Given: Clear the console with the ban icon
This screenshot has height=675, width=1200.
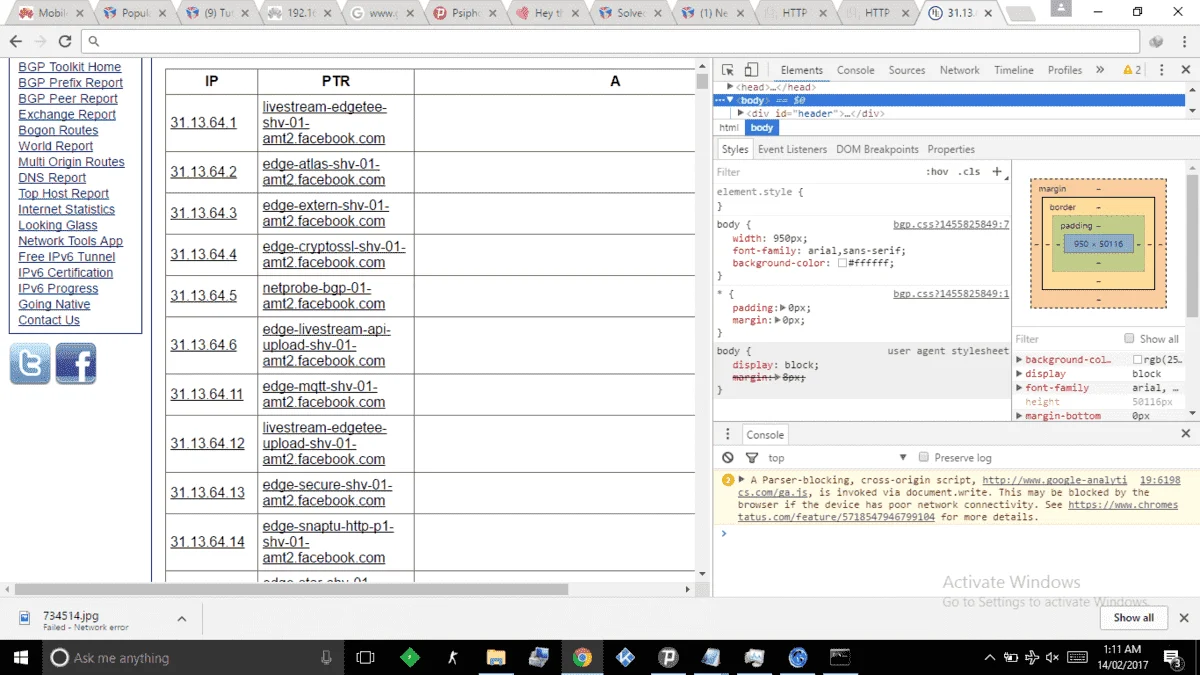Looking at the screenshot, I should (728, 458).
